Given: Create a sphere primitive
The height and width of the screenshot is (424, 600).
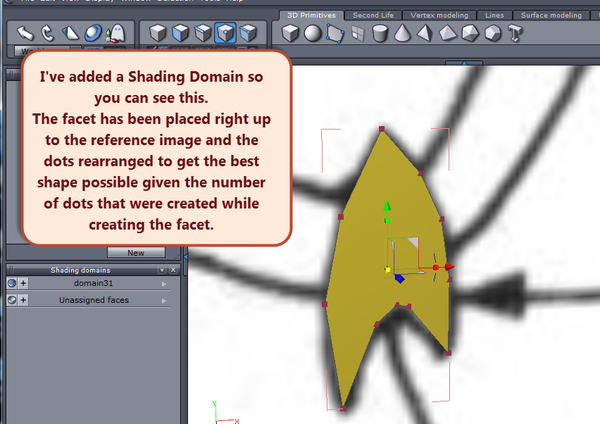Looking at the screenshot, I should pyautogui.click(x=313, y=33).
